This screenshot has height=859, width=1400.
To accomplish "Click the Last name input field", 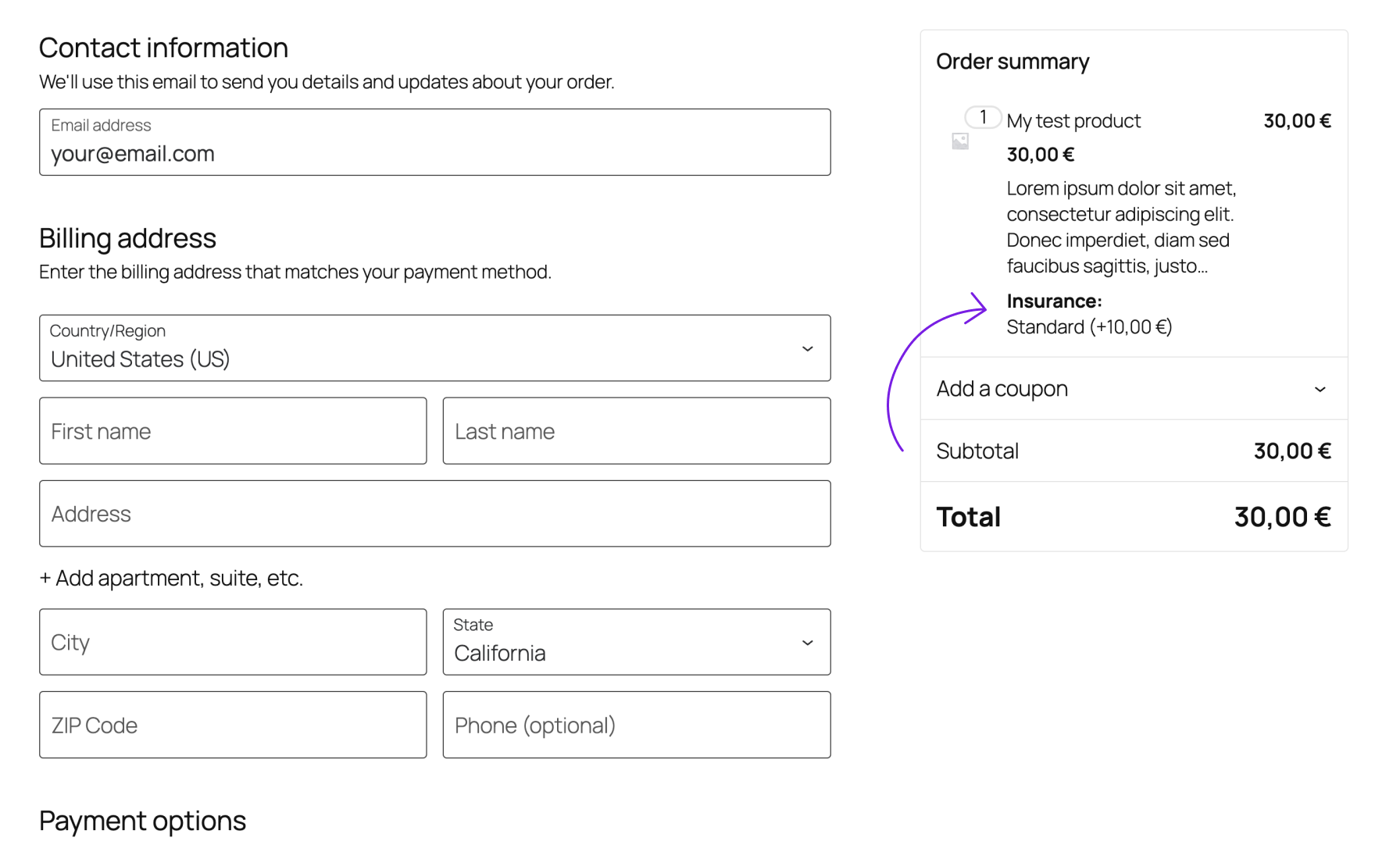I will [x=635, y=430].
